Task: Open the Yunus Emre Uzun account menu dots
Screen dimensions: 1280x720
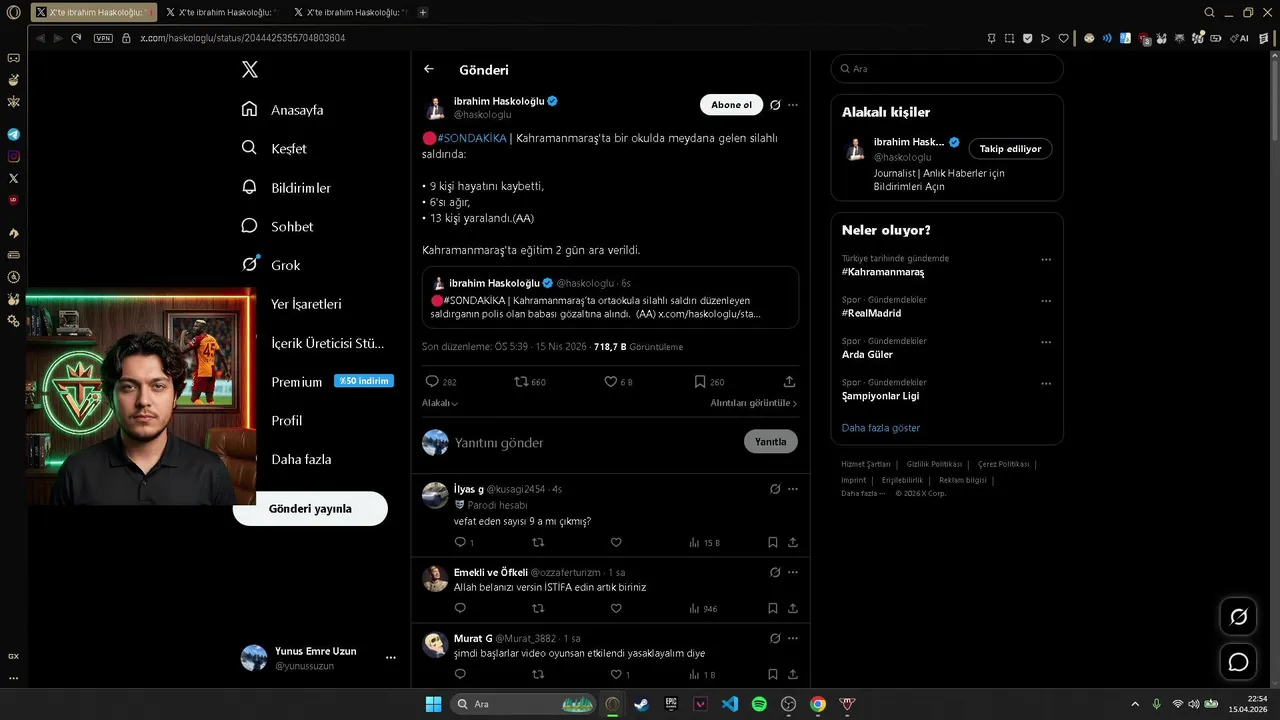Action: (391, 658)
